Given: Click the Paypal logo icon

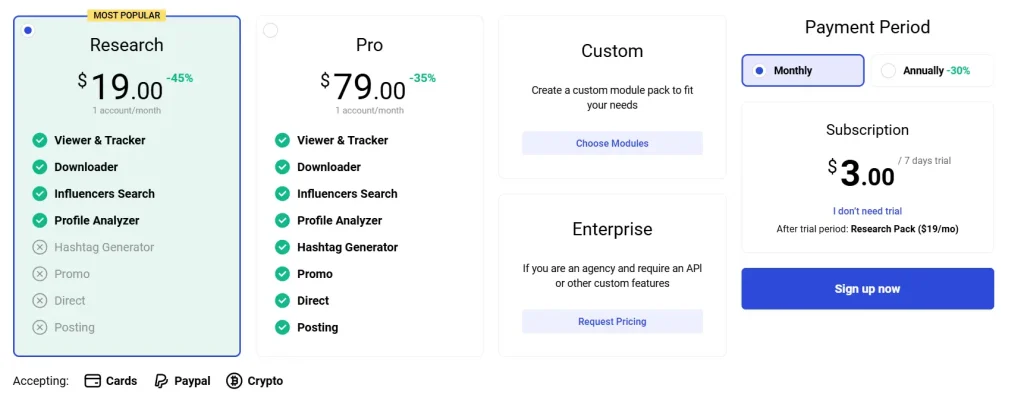Looking at the screenshot, I should [161, 381].
